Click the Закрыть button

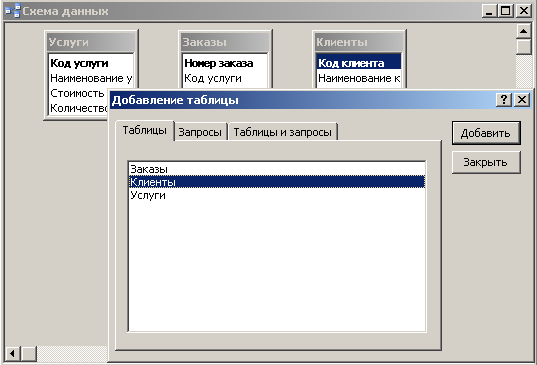coord(486,162)
